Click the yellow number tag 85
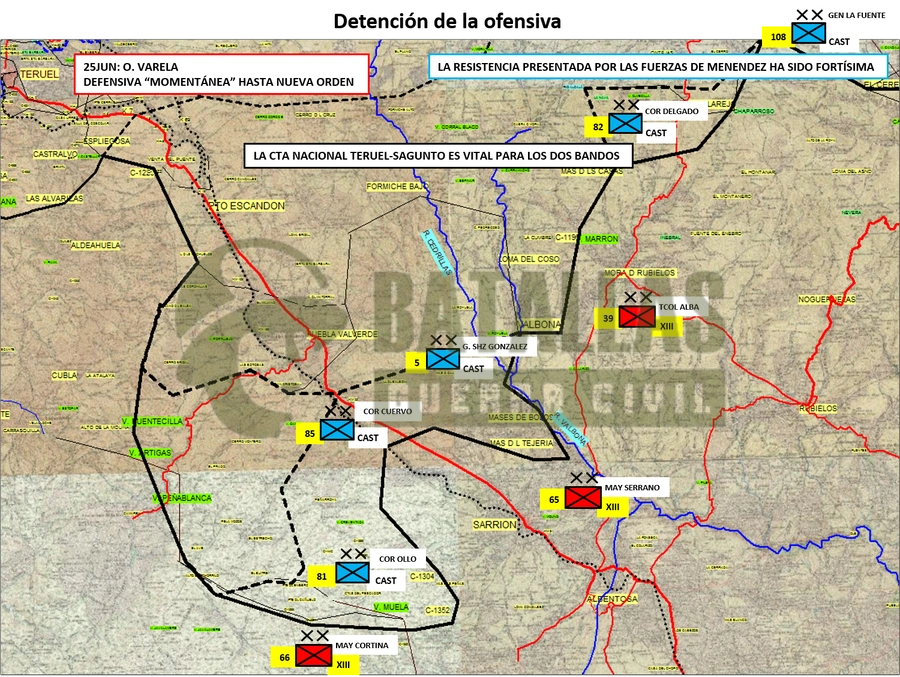900x677 pixels. [309, 434]
